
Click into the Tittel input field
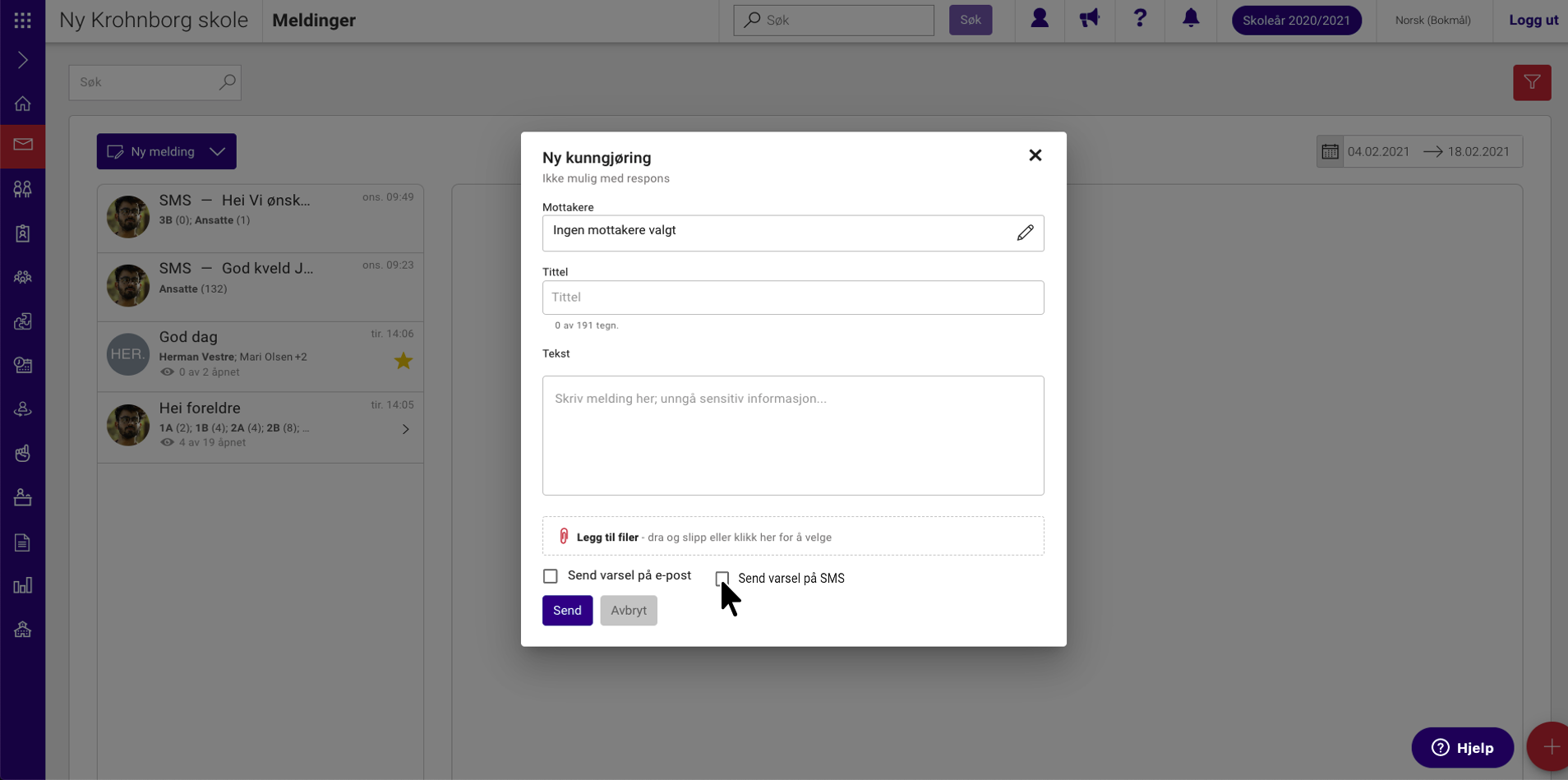[x=793, y=298]
